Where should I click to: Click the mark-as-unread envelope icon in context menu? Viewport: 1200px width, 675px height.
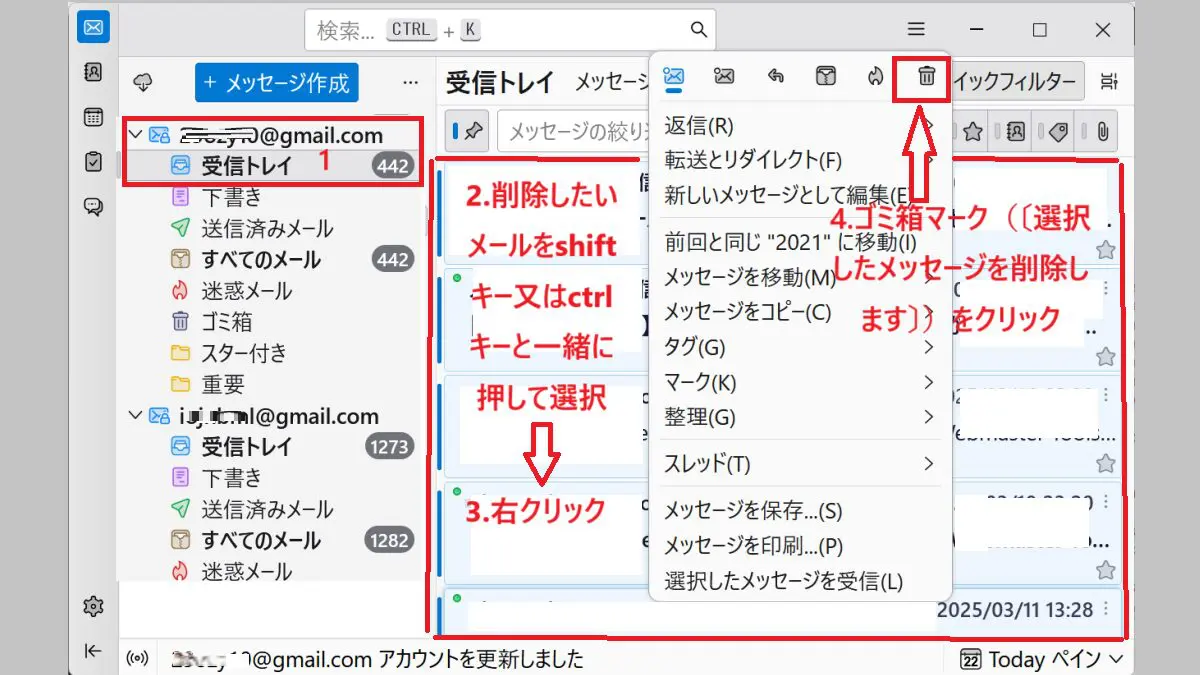(x=724, y=75)
